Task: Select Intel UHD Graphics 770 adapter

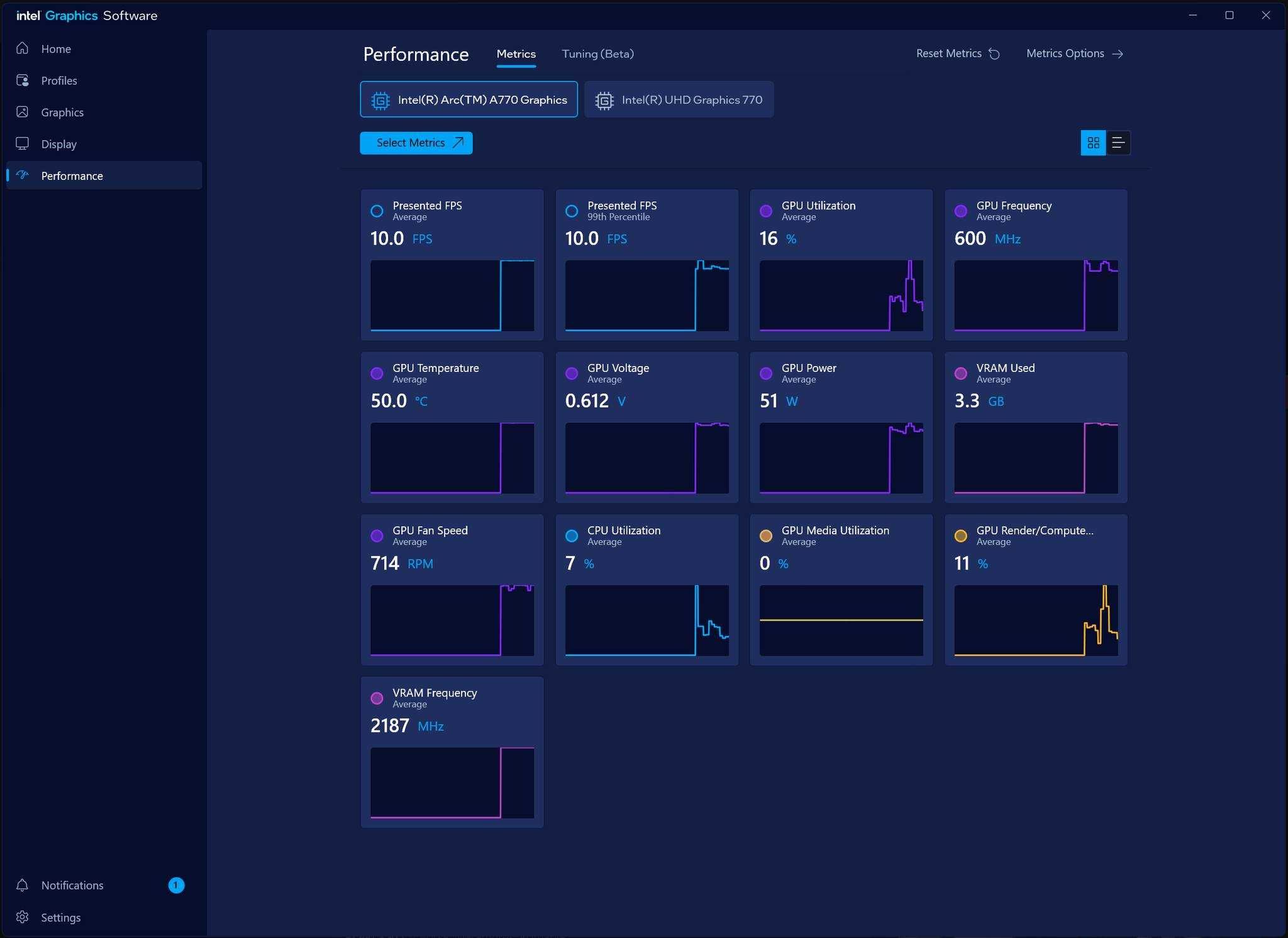Action: click(x=679, y=99)
